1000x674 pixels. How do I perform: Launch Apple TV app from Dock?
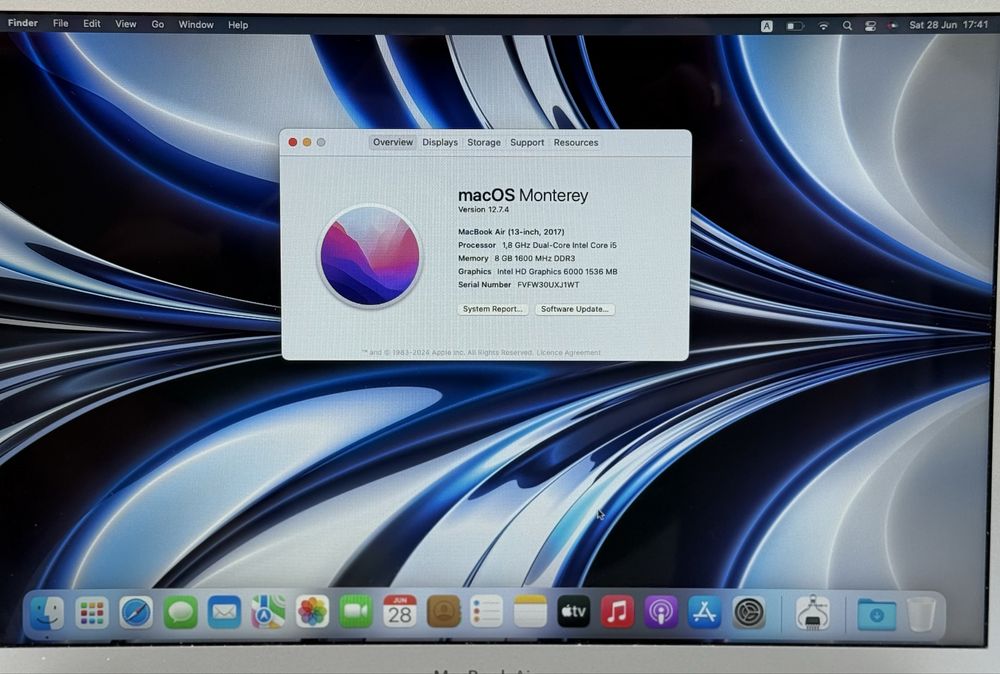click(574, 612)
